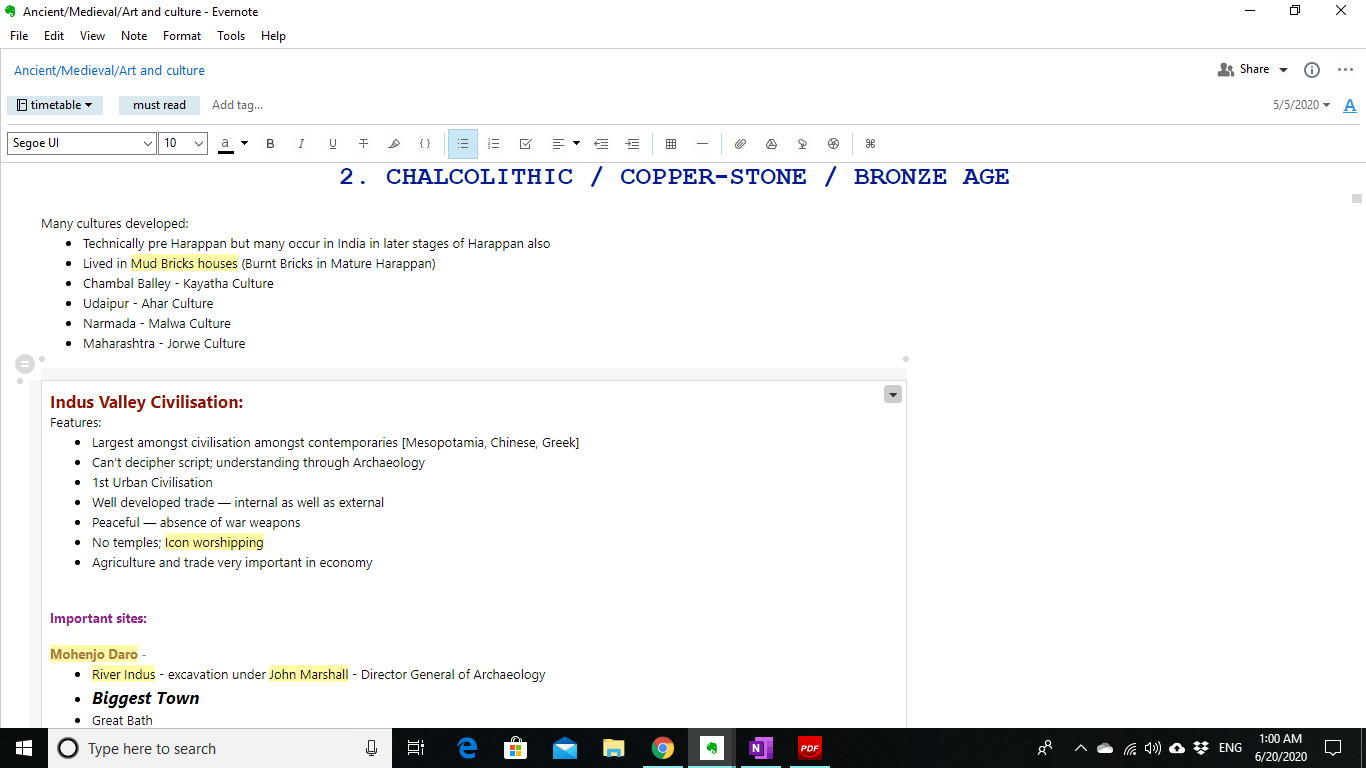Click the Biggest Town bullet
The image size is (1366, 768).
146,698
